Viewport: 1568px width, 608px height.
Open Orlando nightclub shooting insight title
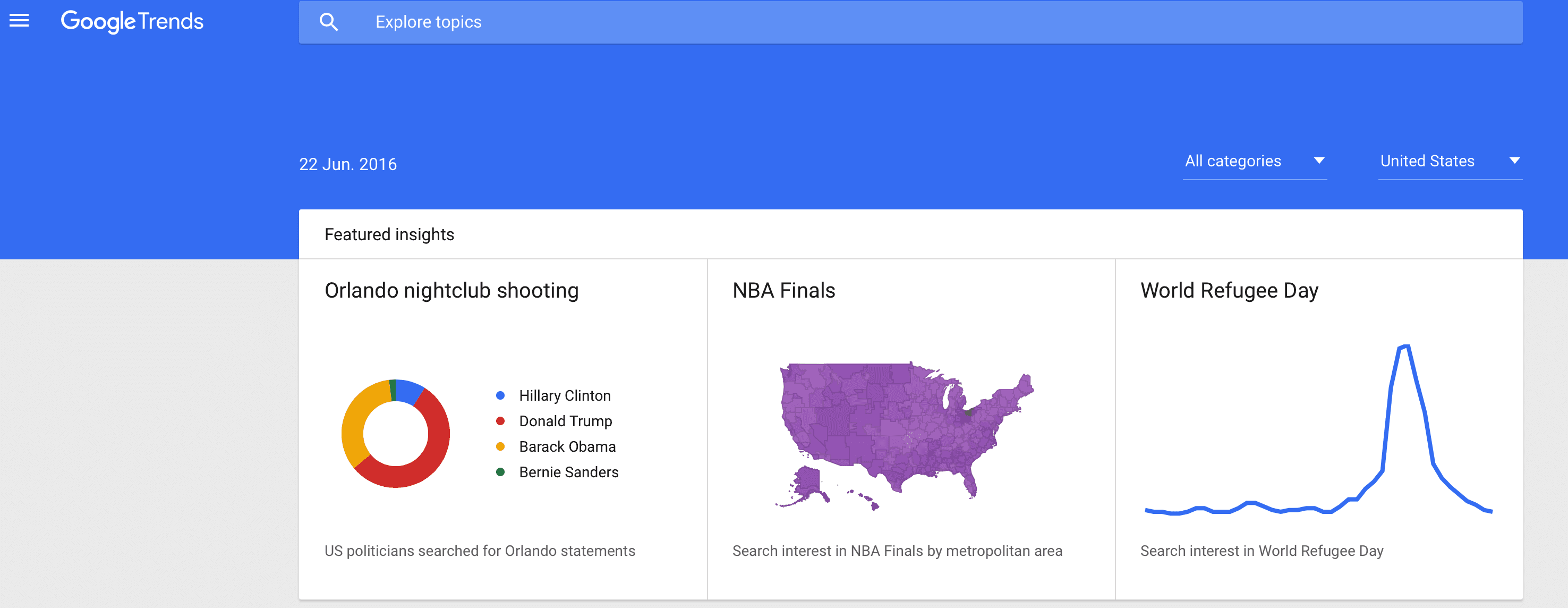(451, 291)
